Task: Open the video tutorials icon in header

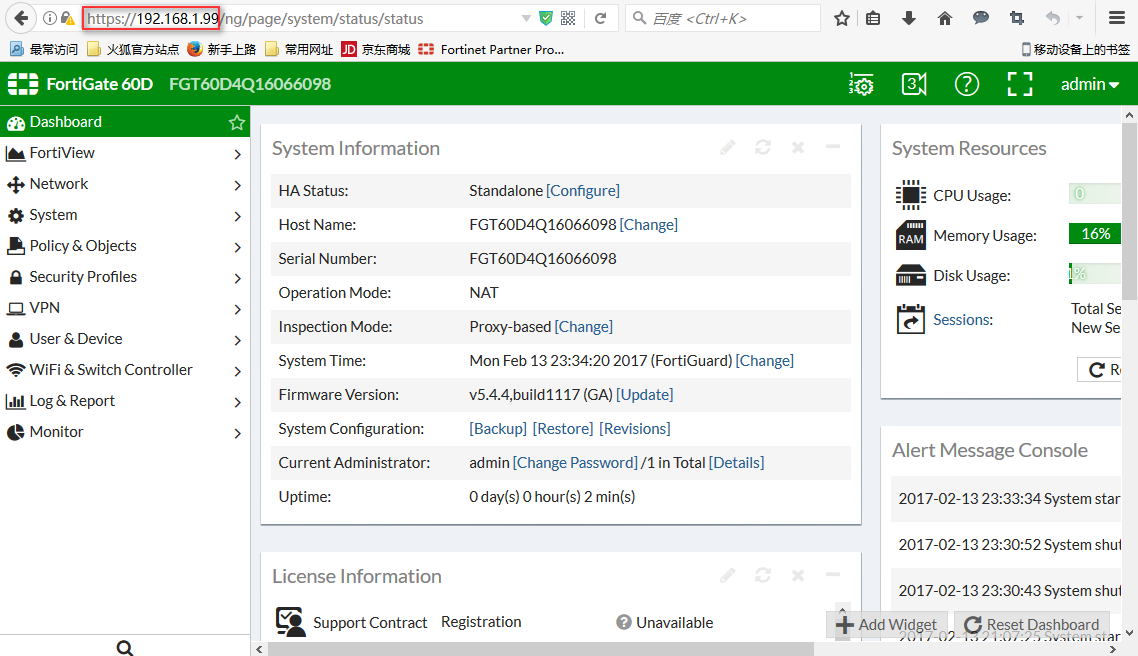Action: [x=914, y=84]
